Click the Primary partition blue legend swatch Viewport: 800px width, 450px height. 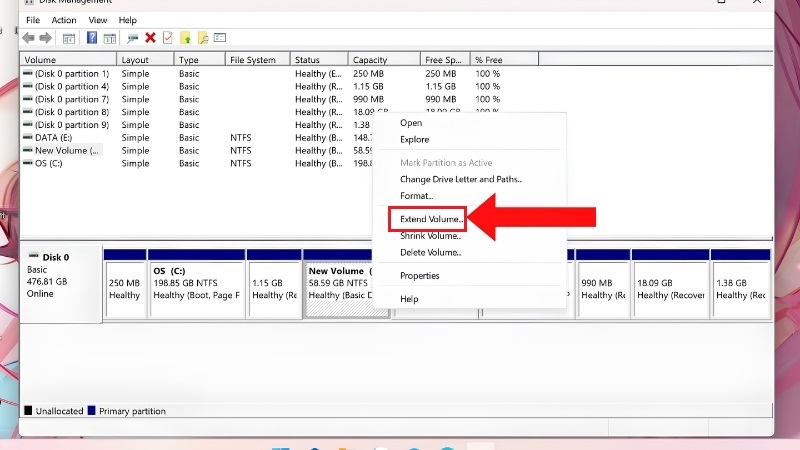[91, 411]
